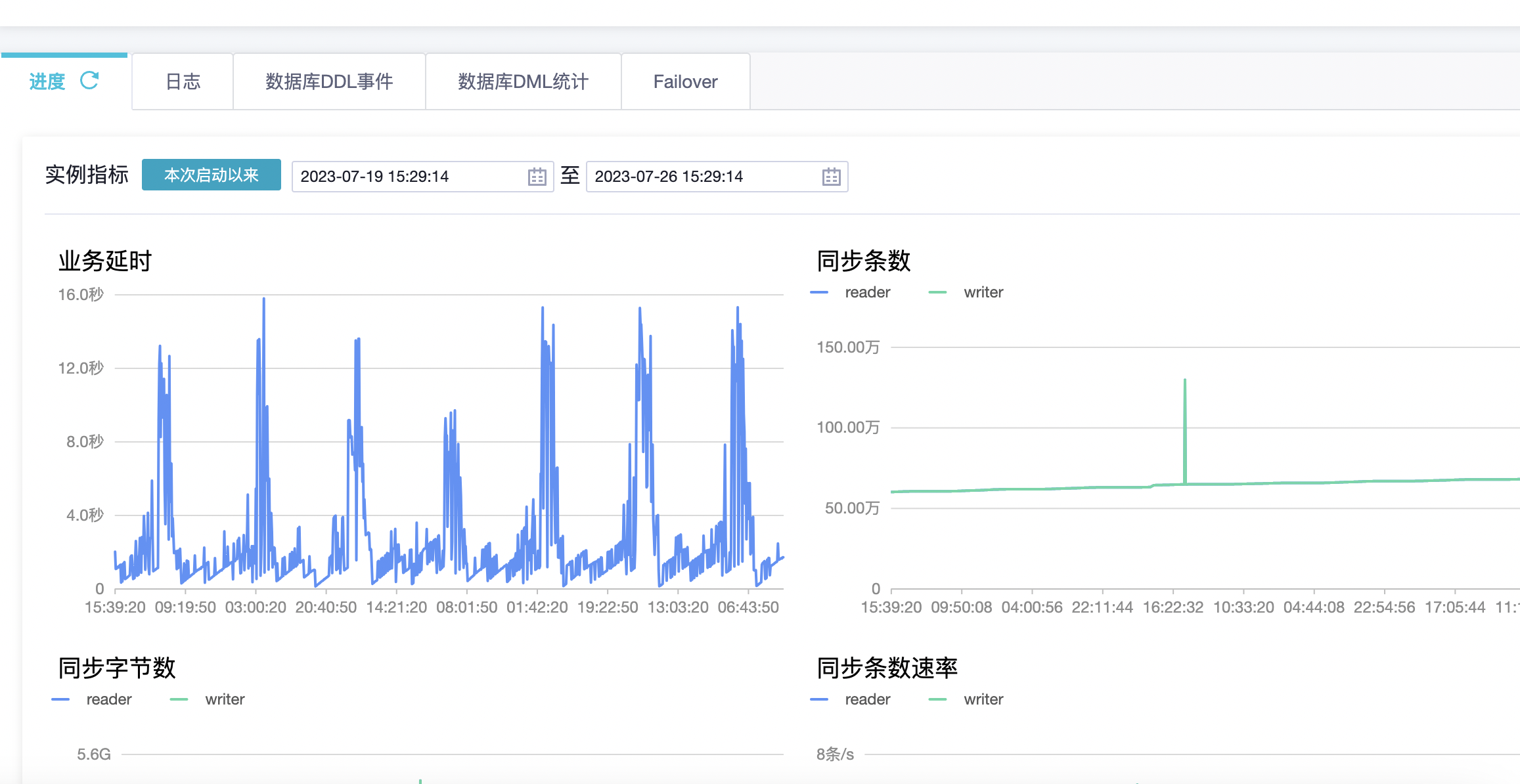Open the start date calendar icon
The width and height of the screenshot is (1520, 784).
point(537,177)
